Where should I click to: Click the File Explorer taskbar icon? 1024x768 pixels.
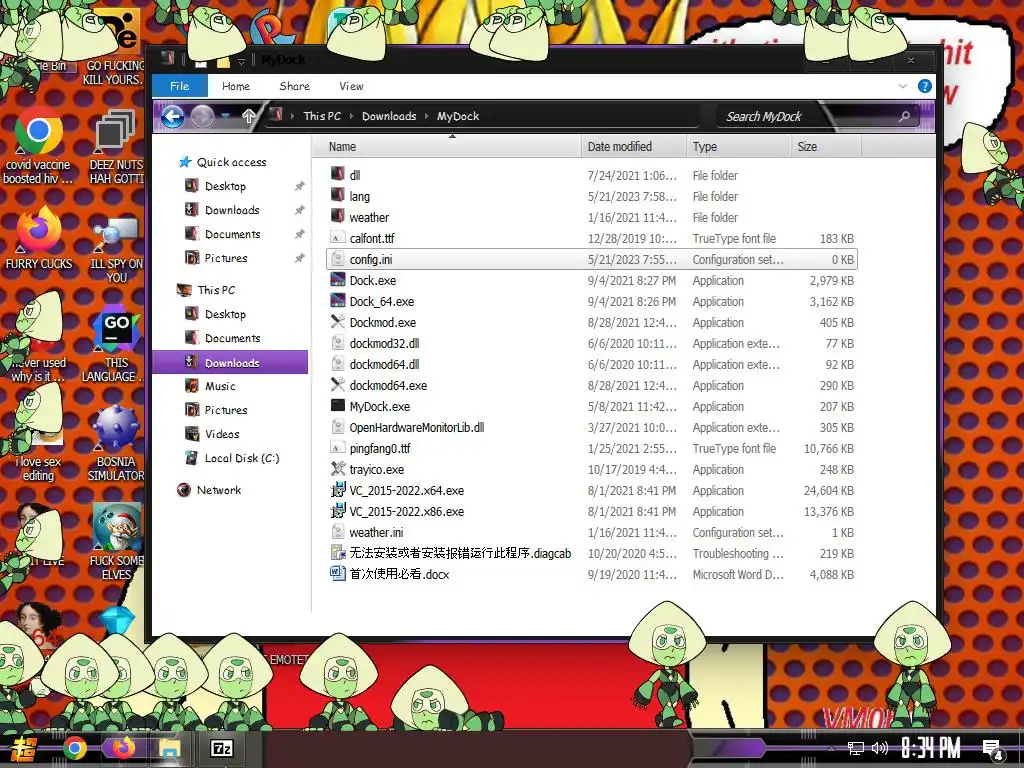point(170,748)
